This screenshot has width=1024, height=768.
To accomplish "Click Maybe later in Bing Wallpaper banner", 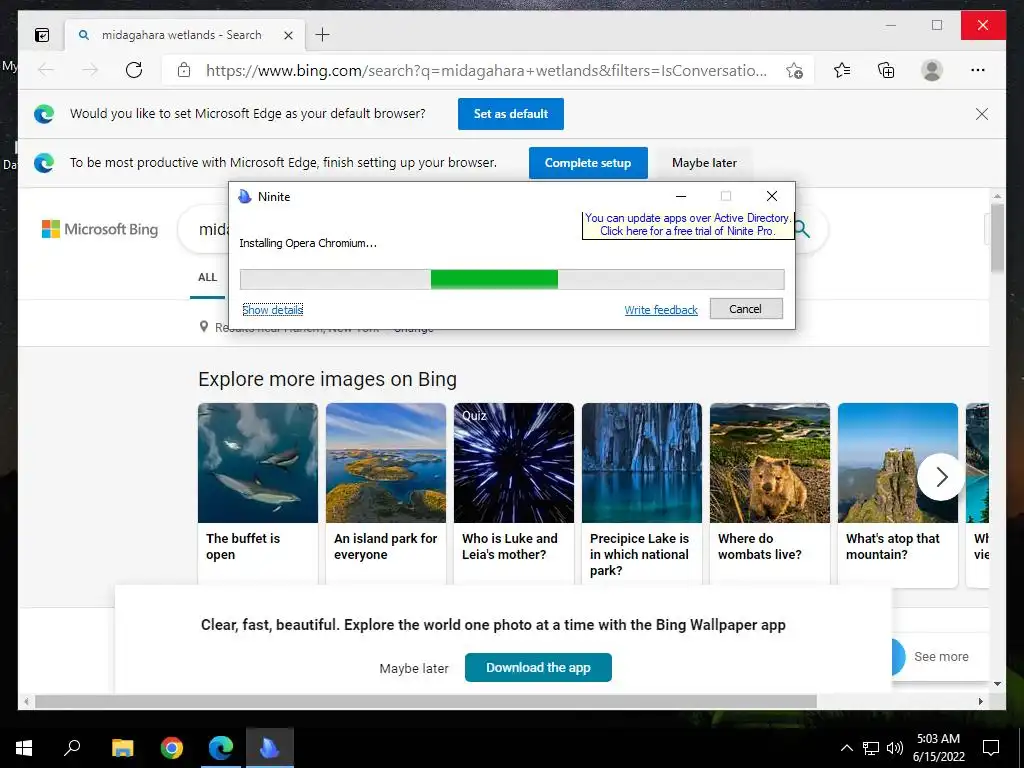I will click(x=414, y=669).
